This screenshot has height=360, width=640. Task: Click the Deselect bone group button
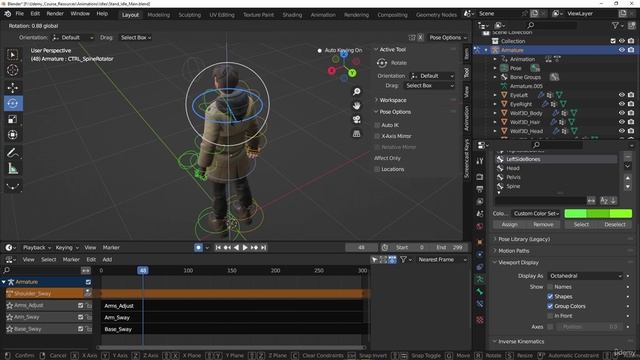tap(615, 224)
